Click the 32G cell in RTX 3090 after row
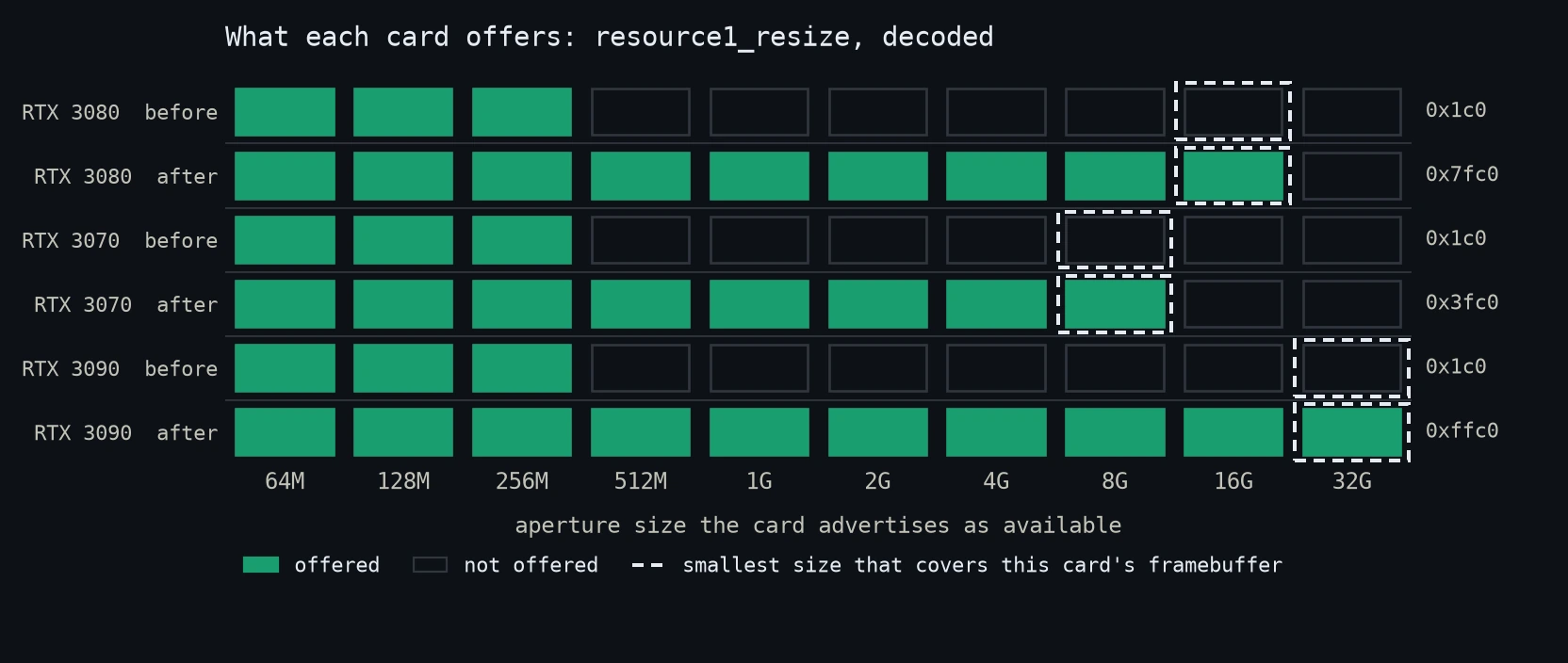This screenshot has height=663, width=1568. [1351, 432]
